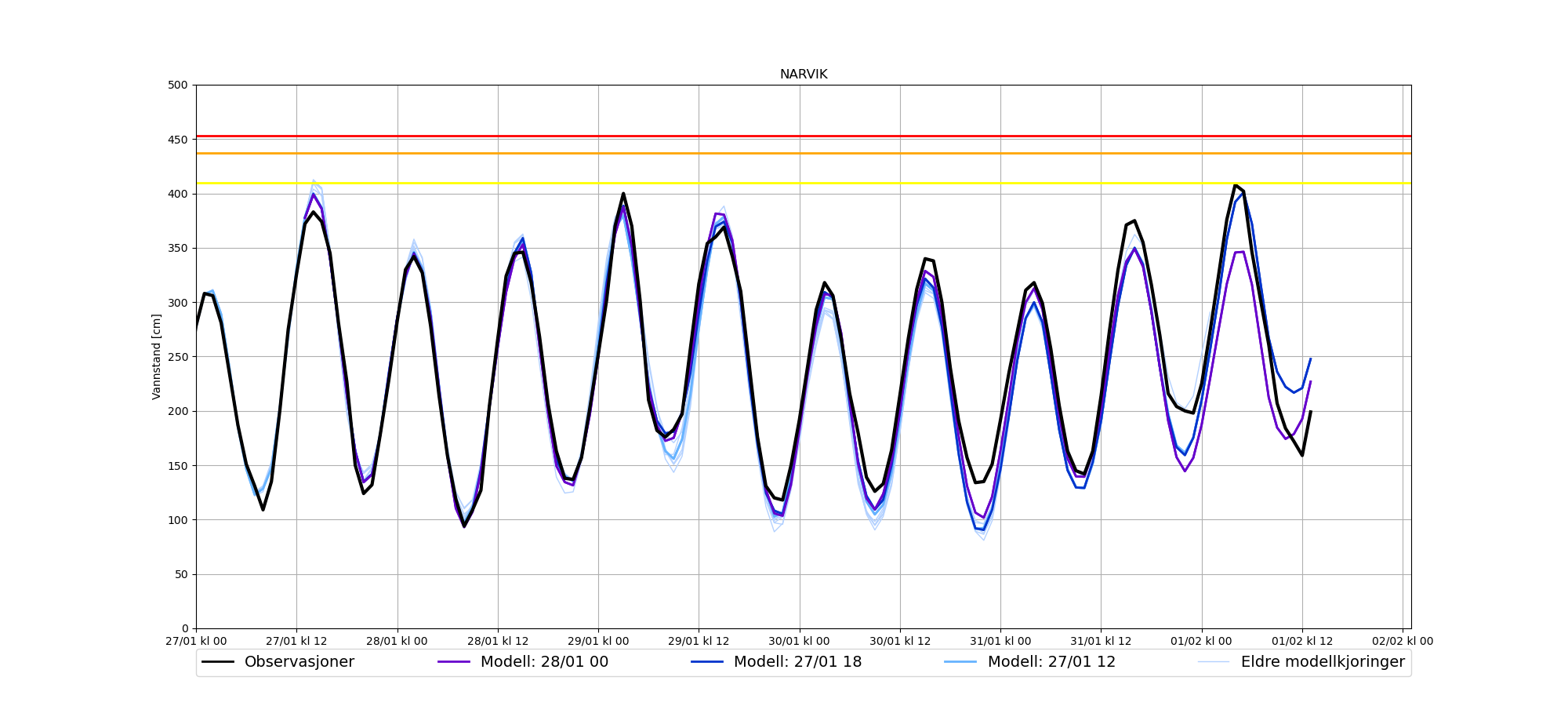Click the 01/02 kl 00 x-axis label
1568x706 pixels.
tap(1202, 641)
